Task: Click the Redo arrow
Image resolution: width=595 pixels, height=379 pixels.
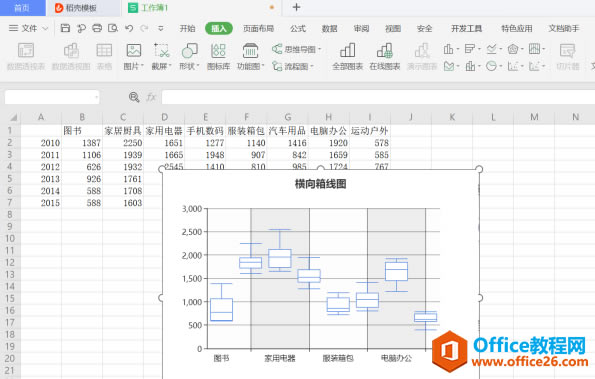Action: pyautogui.click(x=144, y=28)
